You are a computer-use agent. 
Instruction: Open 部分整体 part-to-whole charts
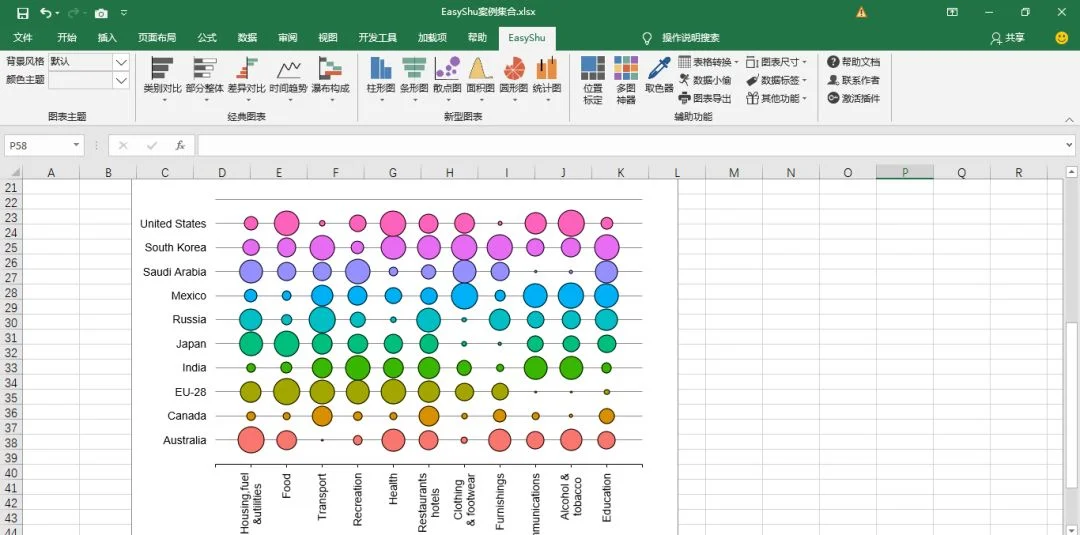(205, 80)
